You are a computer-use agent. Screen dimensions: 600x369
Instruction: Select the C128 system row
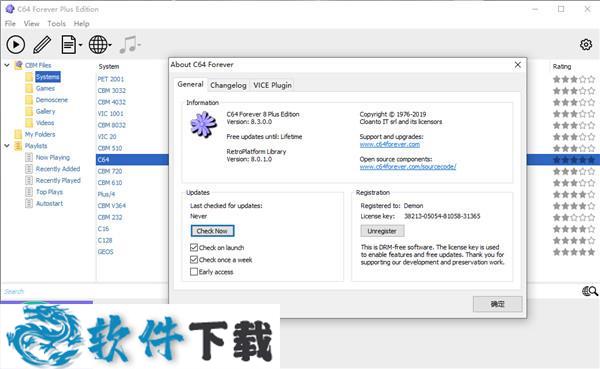104,240
